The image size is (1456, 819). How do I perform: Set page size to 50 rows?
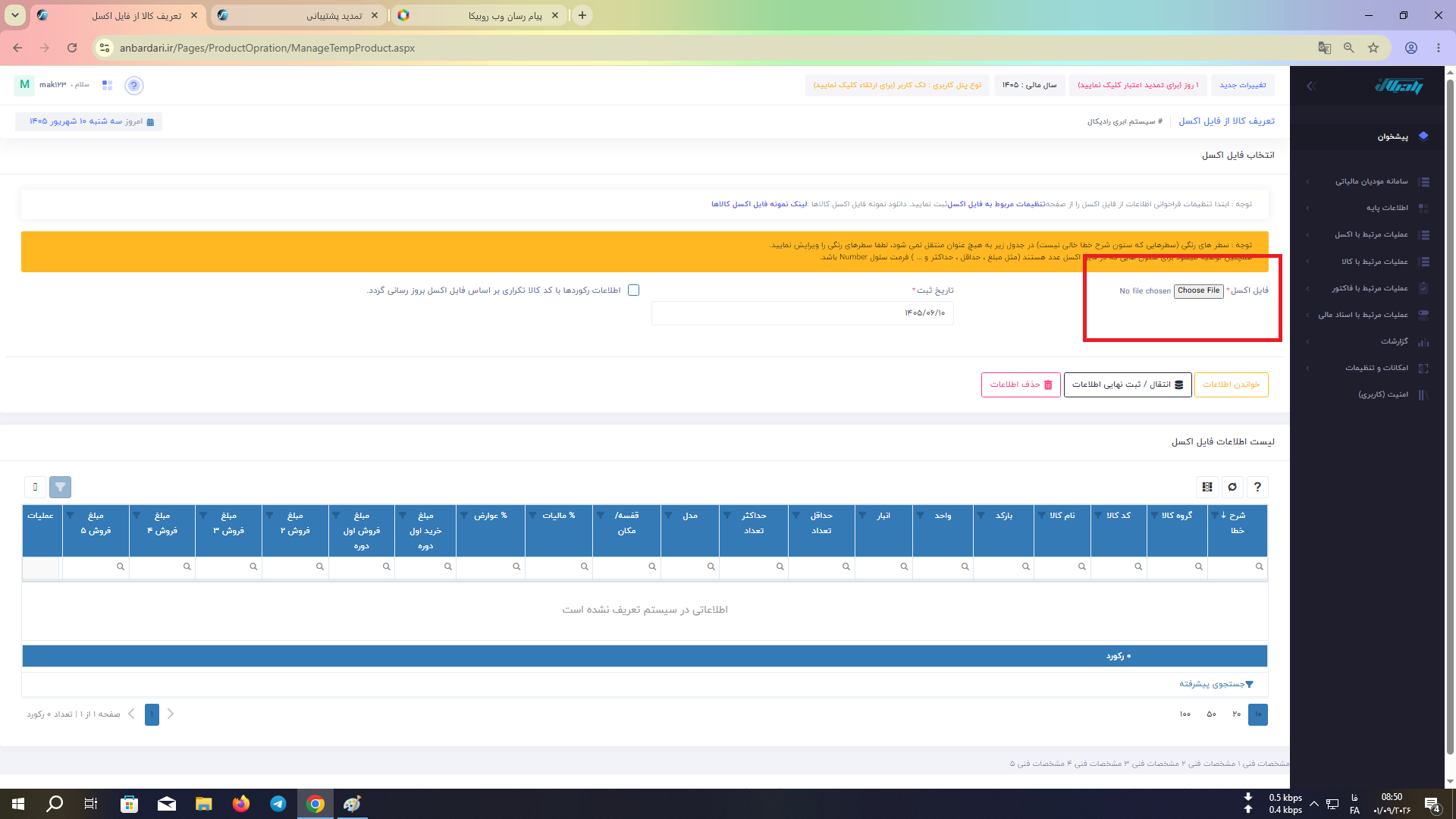pos(1211,714)
